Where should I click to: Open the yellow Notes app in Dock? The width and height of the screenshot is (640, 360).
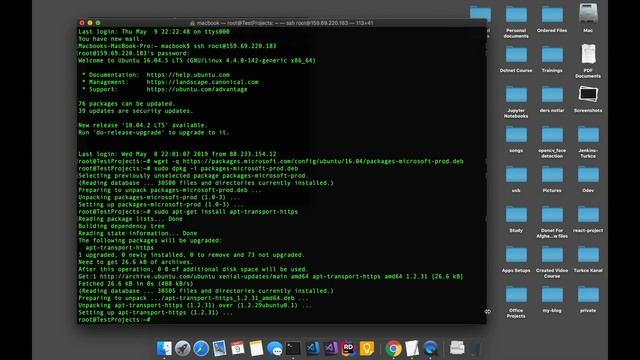pyautogui.click(x=256, y=348)
